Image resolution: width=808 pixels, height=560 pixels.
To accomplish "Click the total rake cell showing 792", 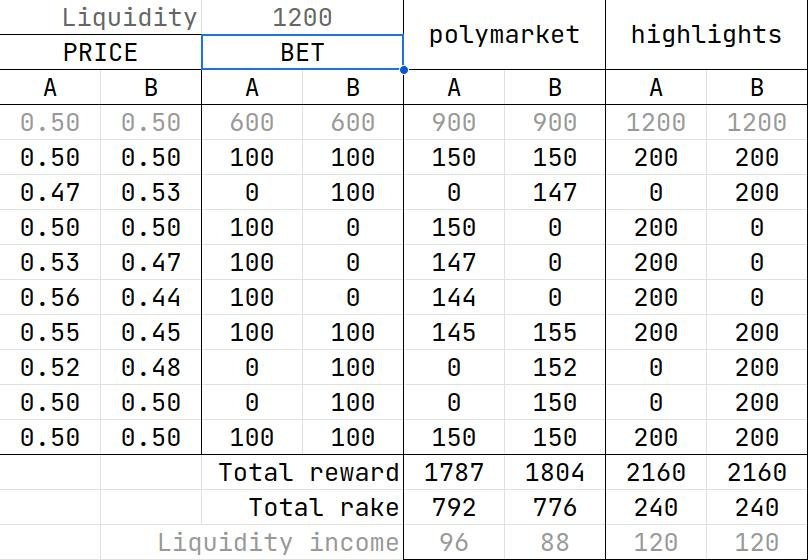I will pos(453,507).
